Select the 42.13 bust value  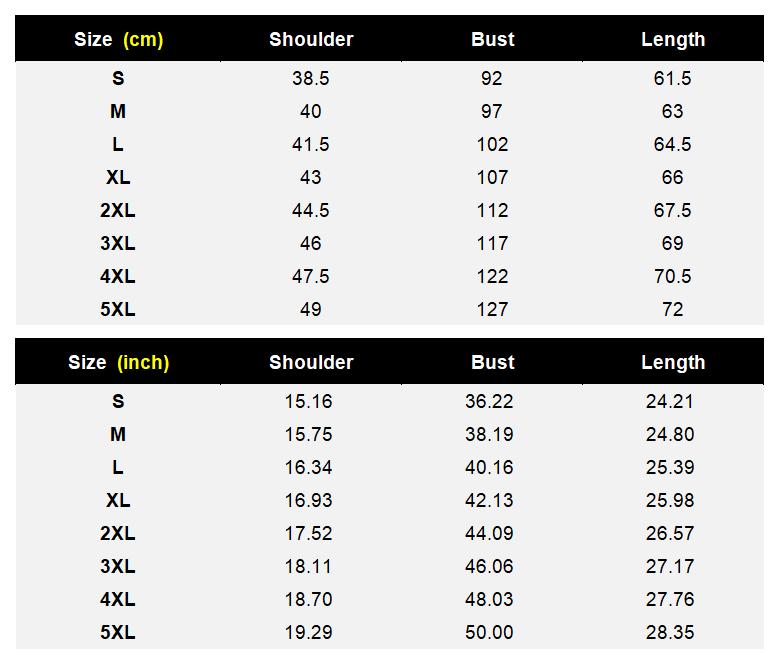[489, 501]
